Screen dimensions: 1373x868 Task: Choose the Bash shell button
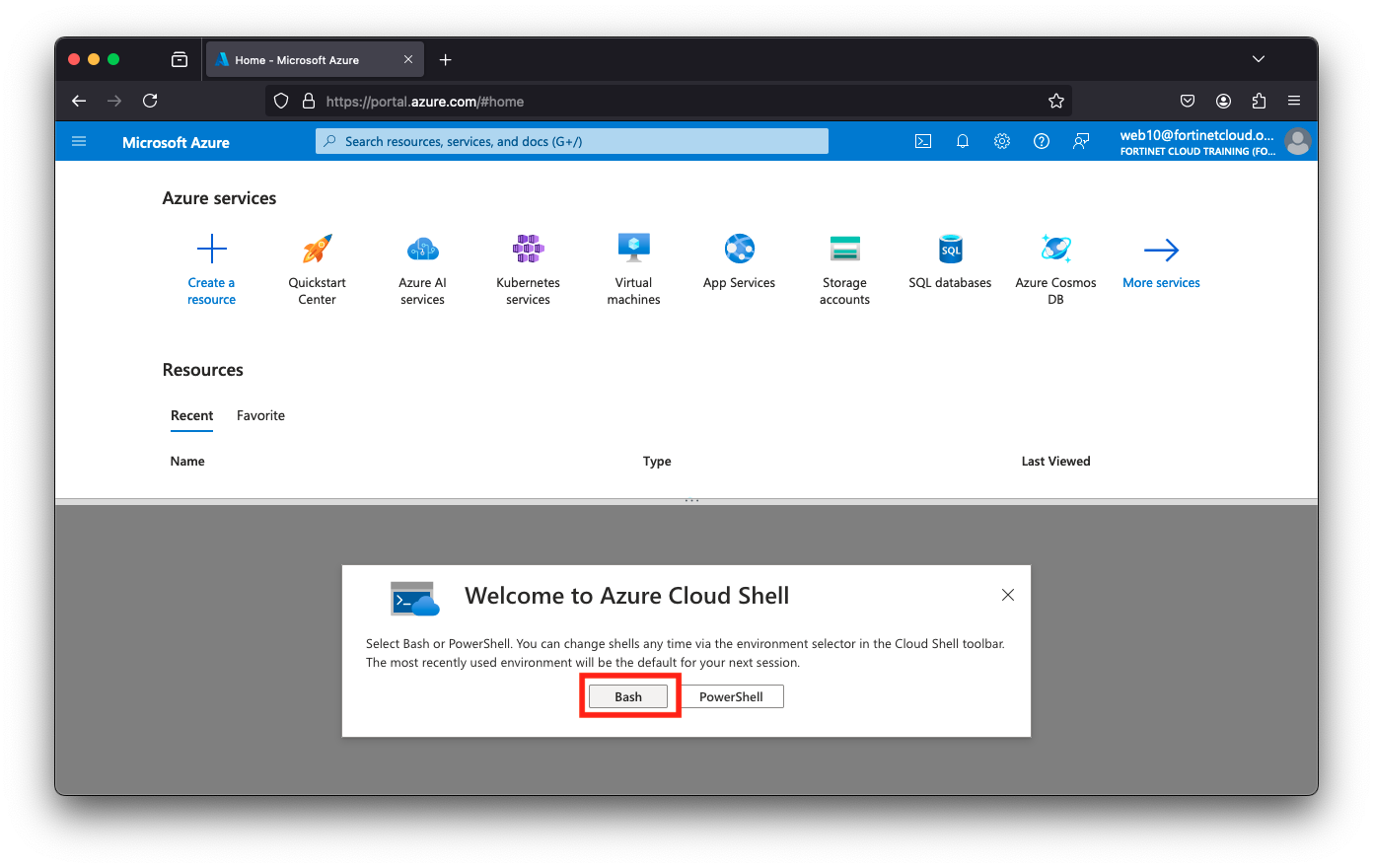[x=628, y=696]
